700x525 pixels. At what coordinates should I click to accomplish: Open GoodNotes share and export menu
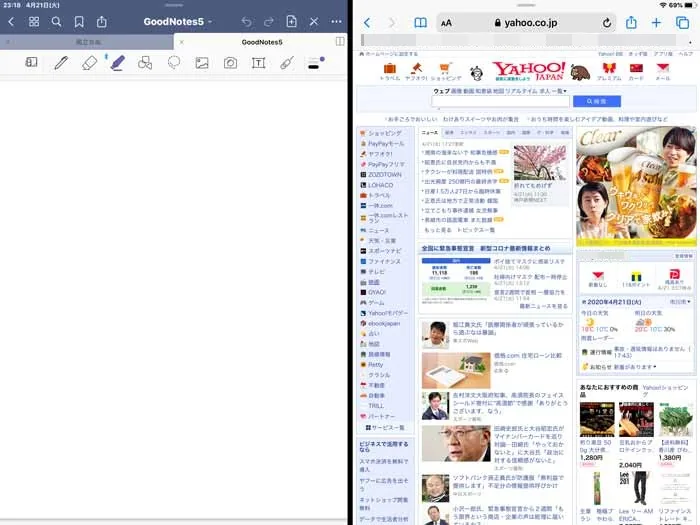tap(102, 21)
